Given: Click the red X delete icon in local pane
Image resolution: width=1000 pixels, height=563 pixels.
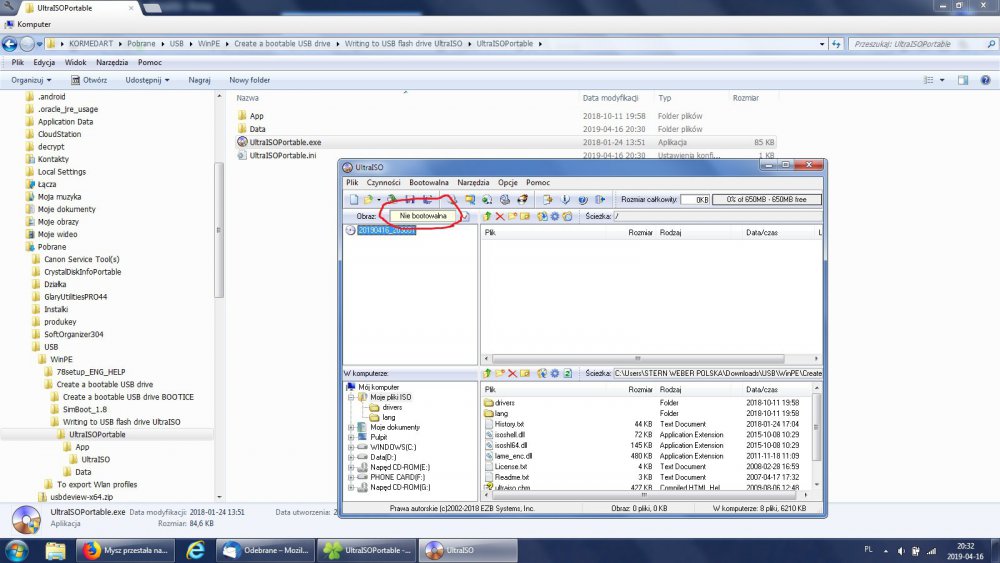Looking at the screenshot, I should [512, 373].
